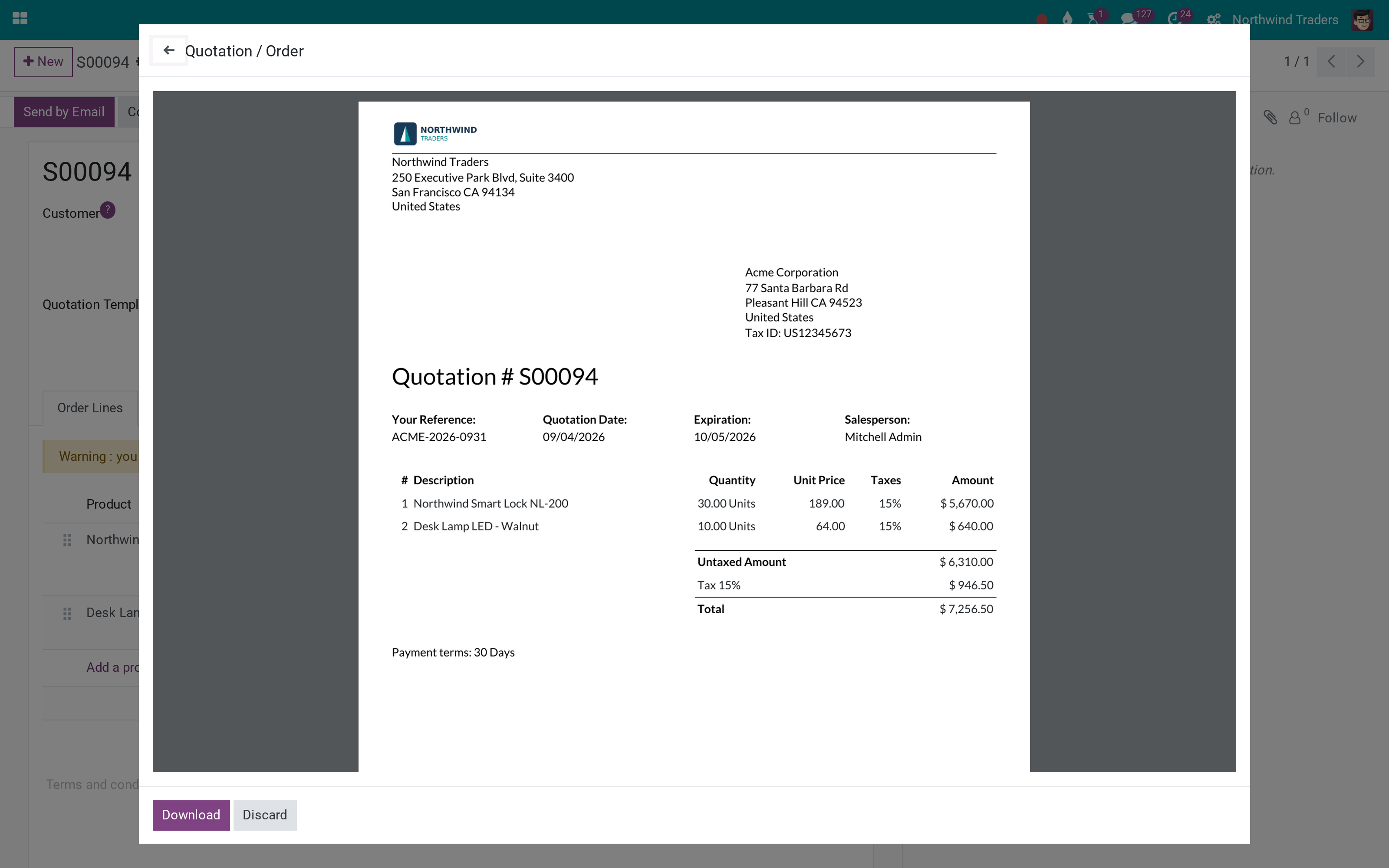The width and height of the screenshot is (1389, 868).
Task: Discard the quotation preview dialog
Action: click(265, 815)
